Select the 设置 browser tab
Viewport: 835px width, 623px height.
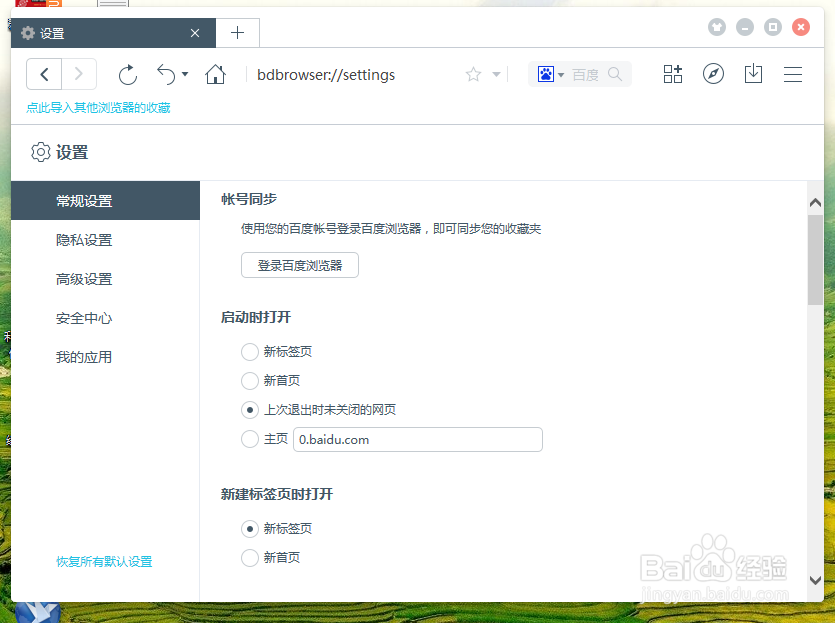pos(113,33)
